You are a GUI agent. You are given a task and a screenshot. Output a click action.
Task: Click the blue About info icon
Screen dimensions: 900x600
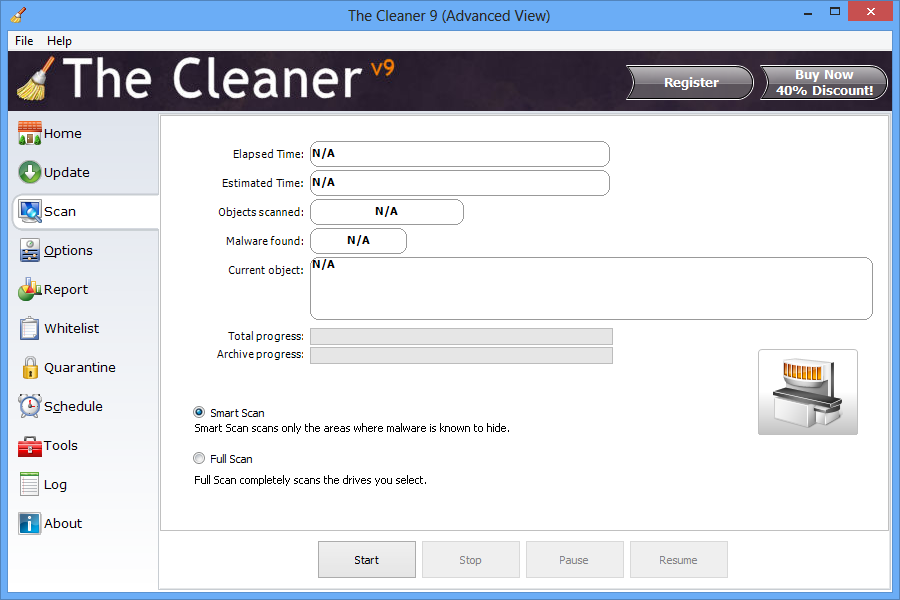[29, 523]
